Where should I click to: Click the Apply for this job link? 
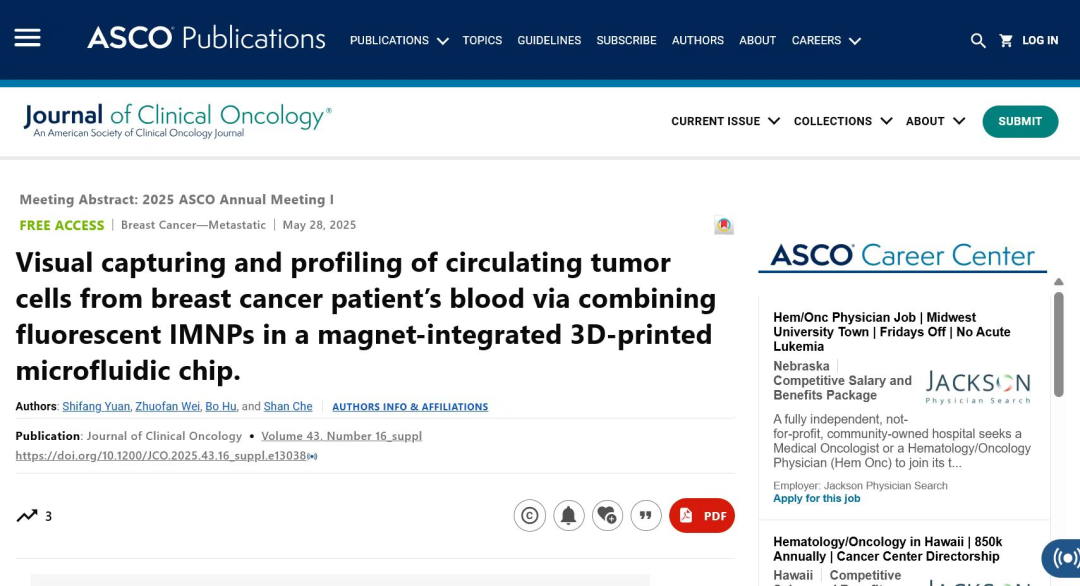click(x=816, y=499)
